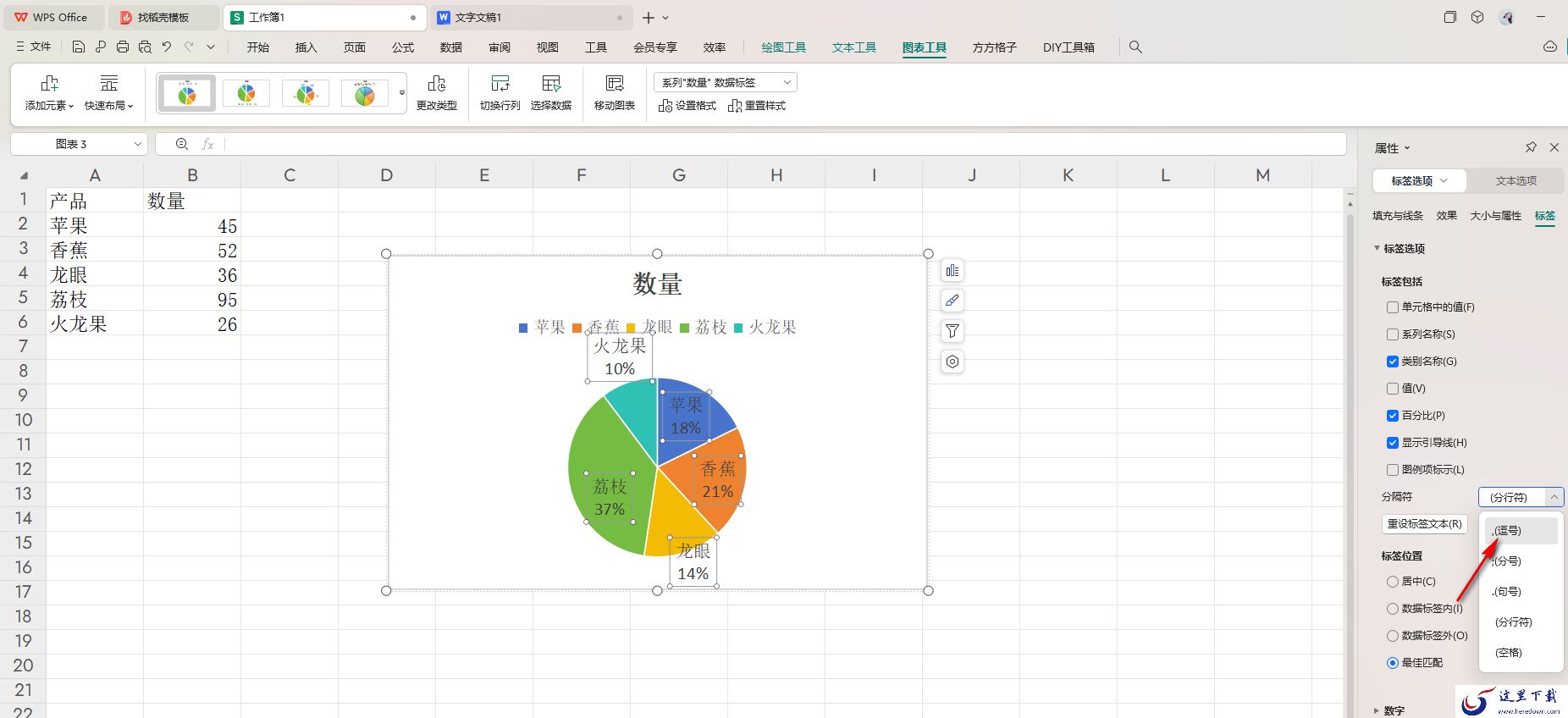Toggle 系列名称(S) checkbox
Image resolution: width=1568 pixels, height=718 pixels.
coord(1393,334)
